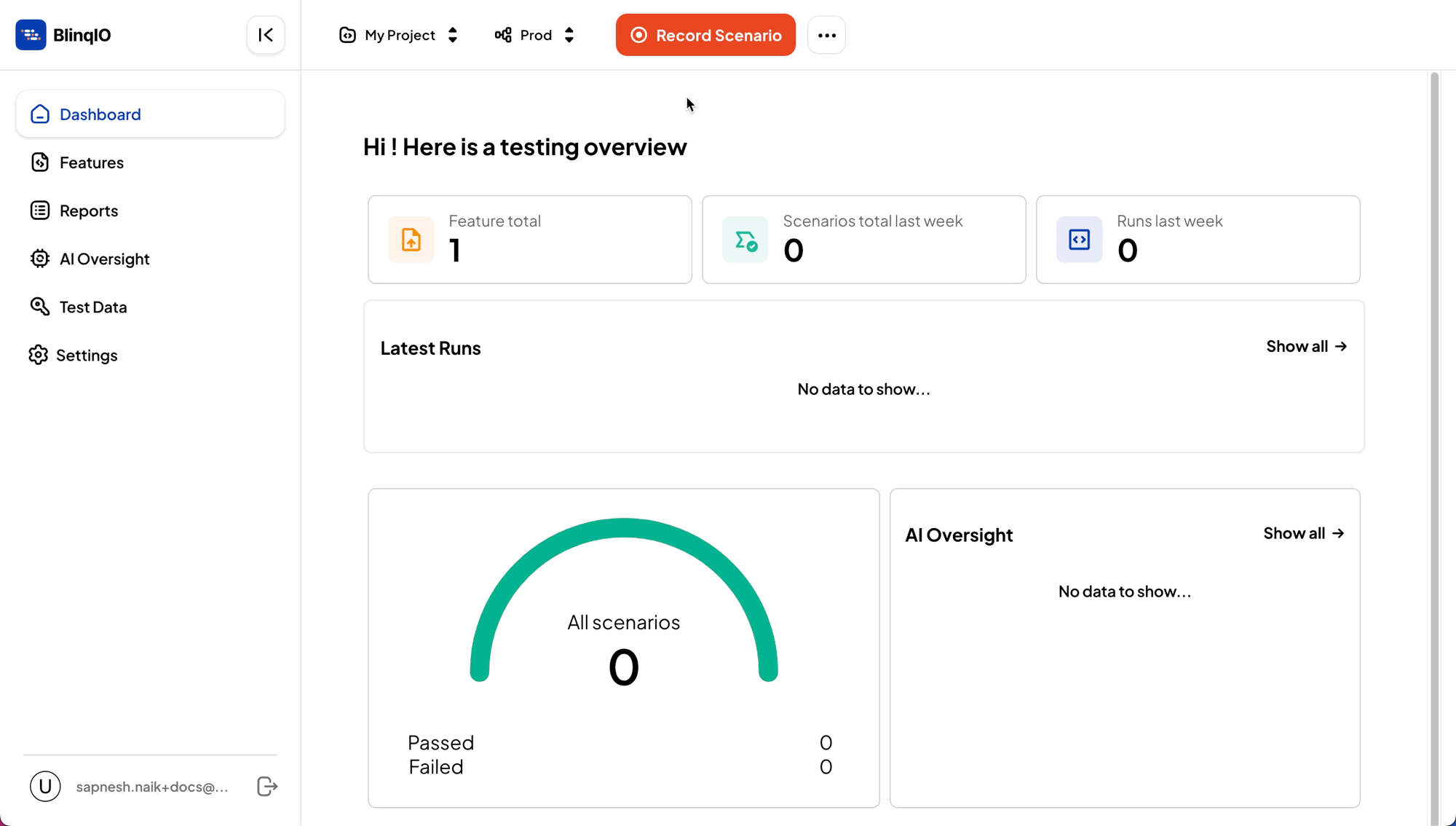Screen dimensions: 1456x826
Task: Toggle the sidebar collapse button
Action: (x=265, y=35)
